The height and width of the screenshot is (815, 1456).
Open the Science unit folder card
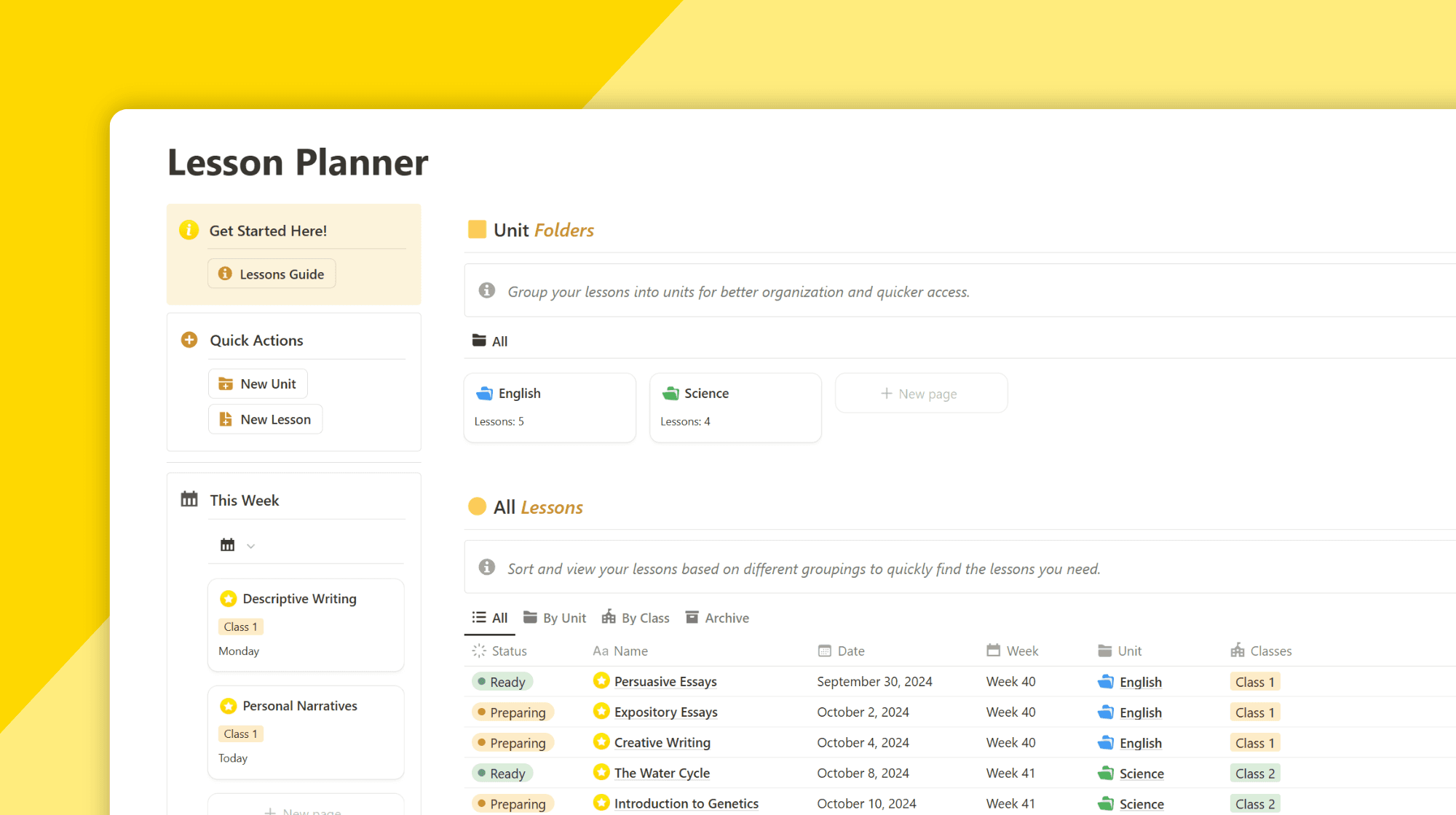[735, 407]
